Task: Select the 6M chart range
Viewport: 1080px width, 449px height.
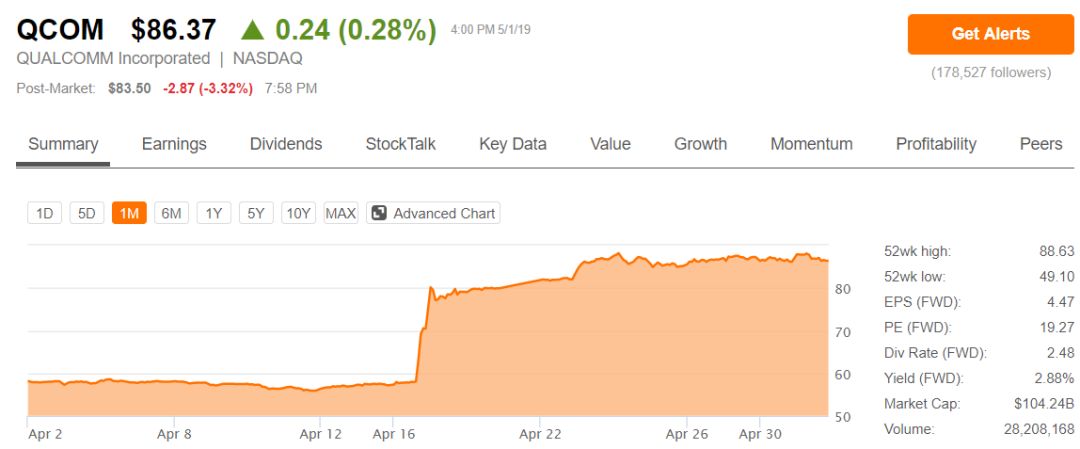Action: click(x=172, y=213)
